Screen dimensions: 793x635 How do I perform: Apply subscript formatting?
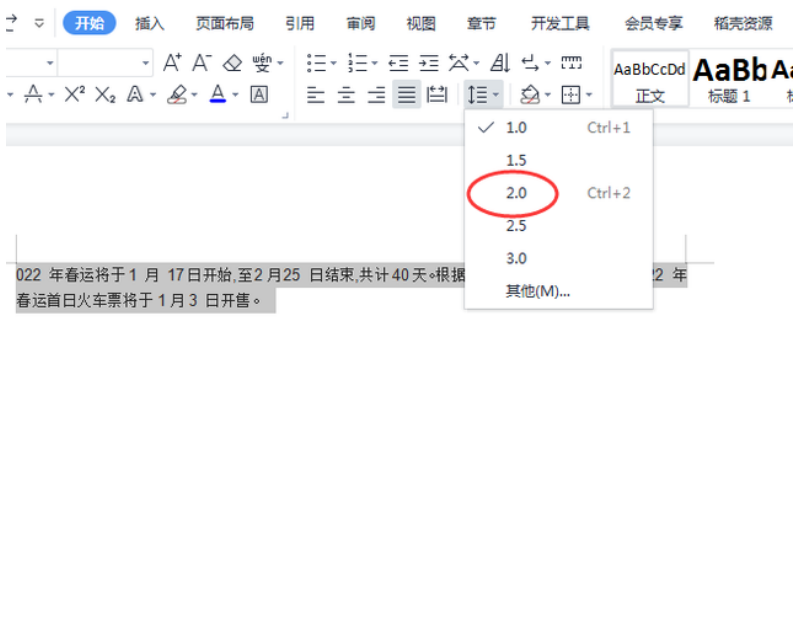coord(105,94)
